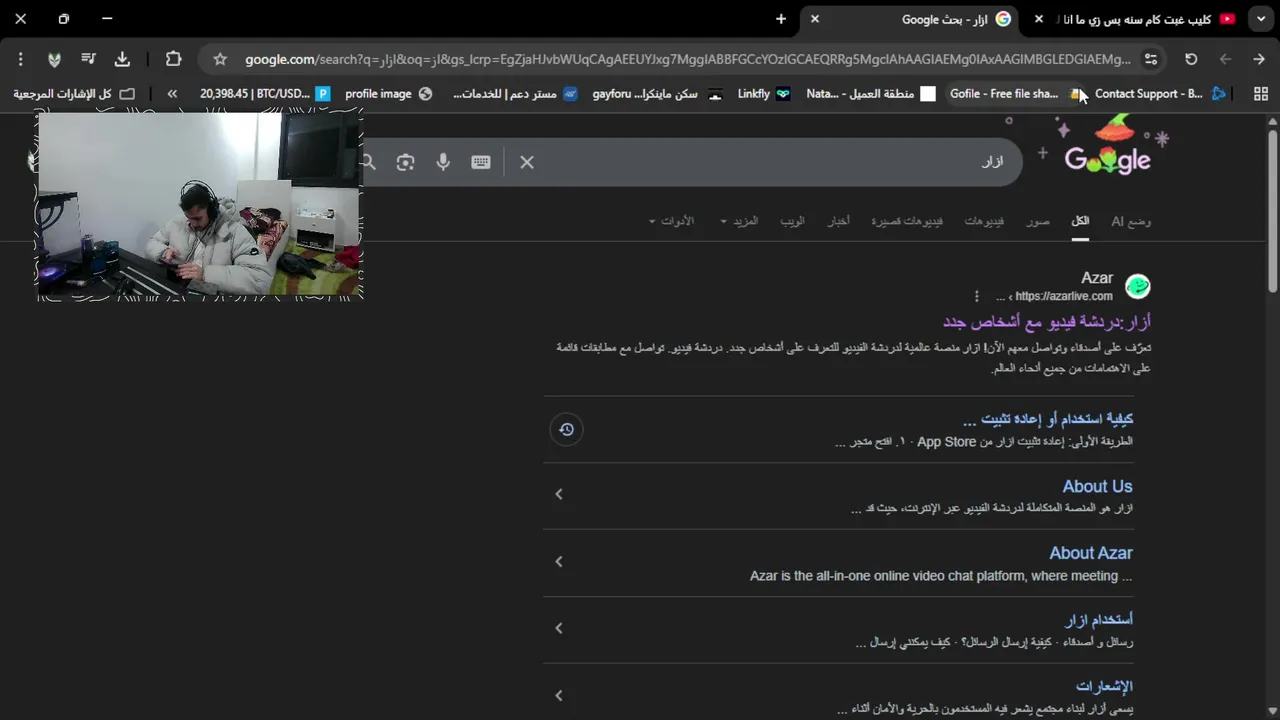Screen dimensions: 1280x720
Task: Open the profile image bookmark
Action: coord(389,94)
